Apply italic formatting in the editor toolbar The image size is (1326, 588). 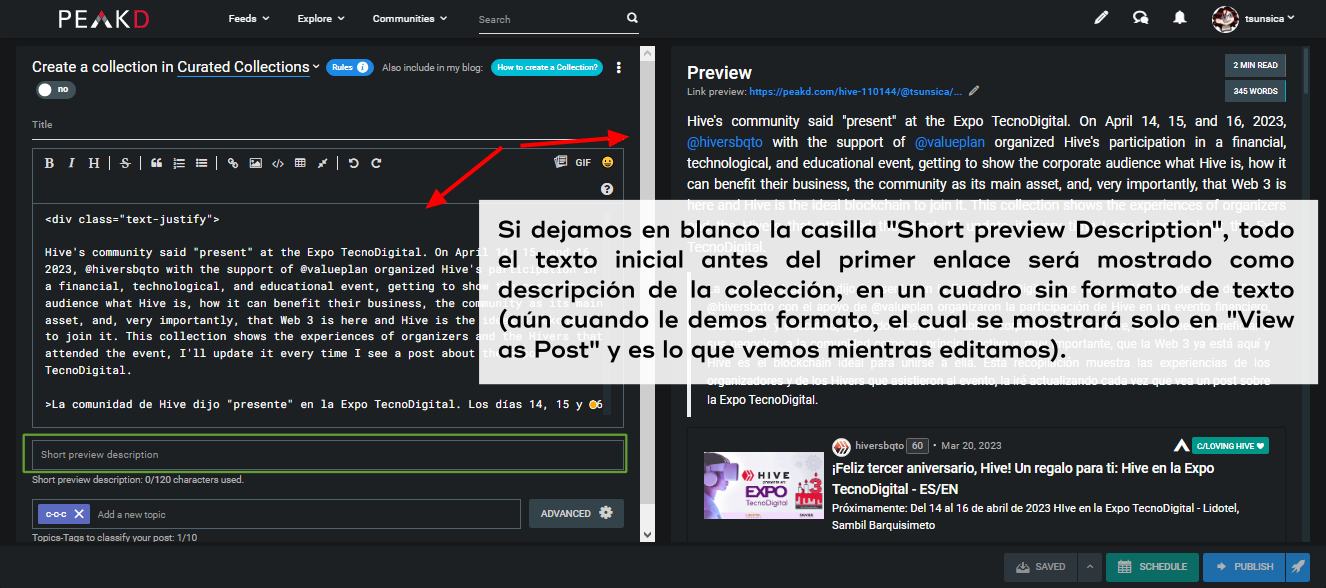(x=71, y=163)
